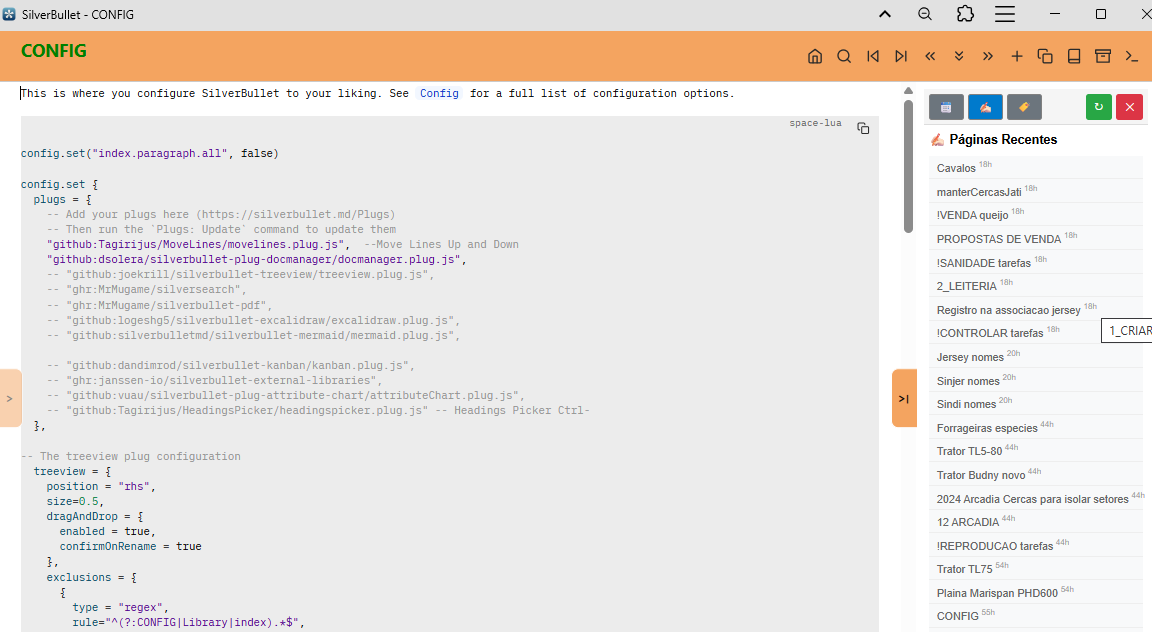Click the editor vertical scrollbar thumb

click(908, 165)
